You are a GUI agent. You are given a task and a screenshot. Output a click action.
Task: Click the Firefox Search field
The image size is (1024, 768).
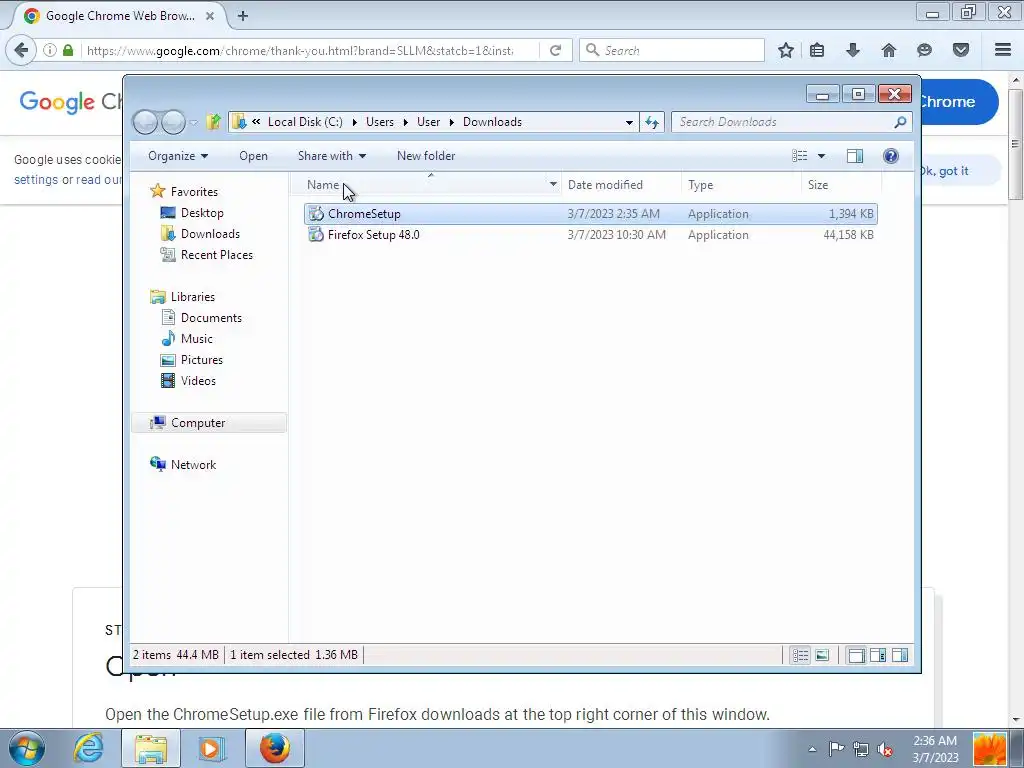[672, 50]
